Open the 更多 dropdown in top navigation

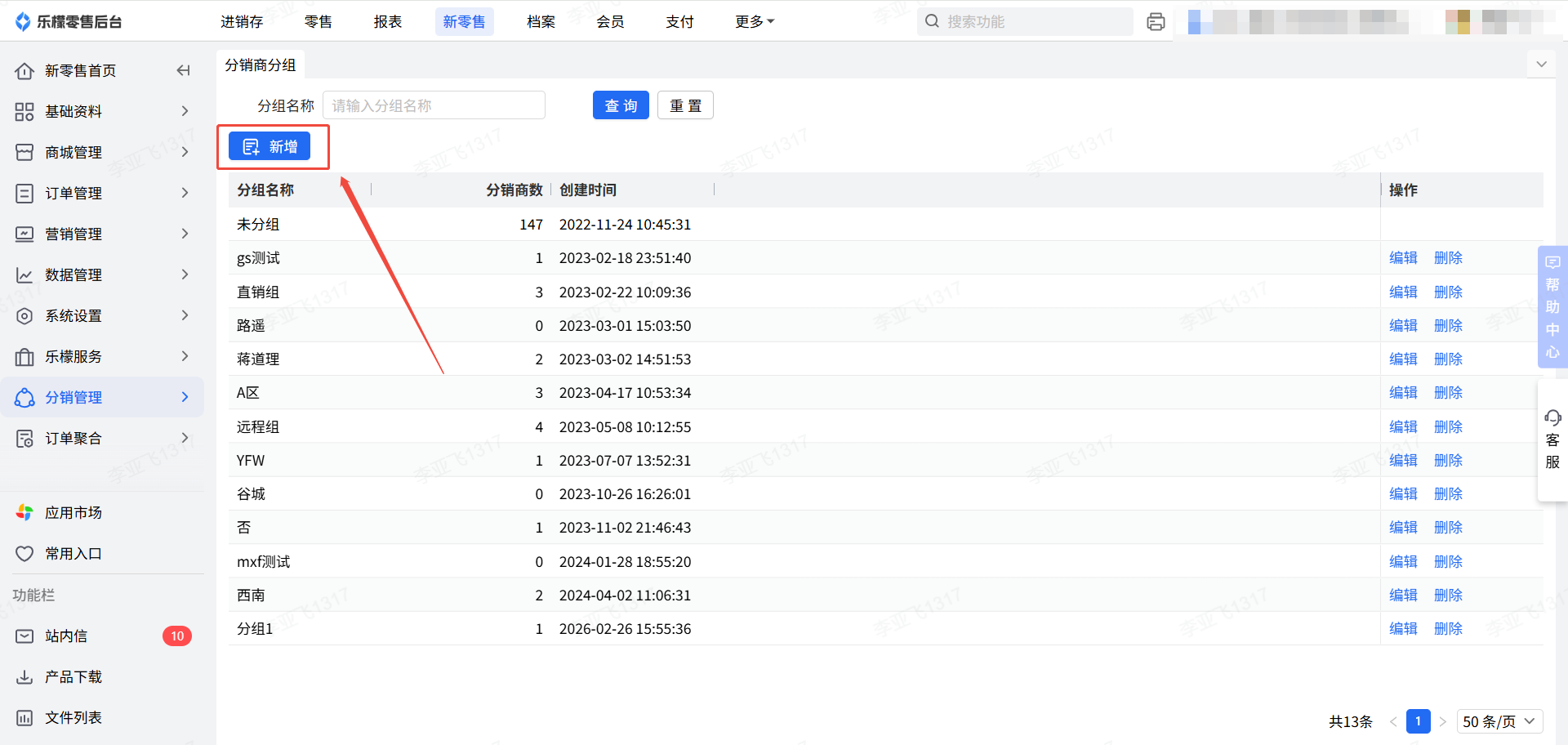click(x=755, y=21)
